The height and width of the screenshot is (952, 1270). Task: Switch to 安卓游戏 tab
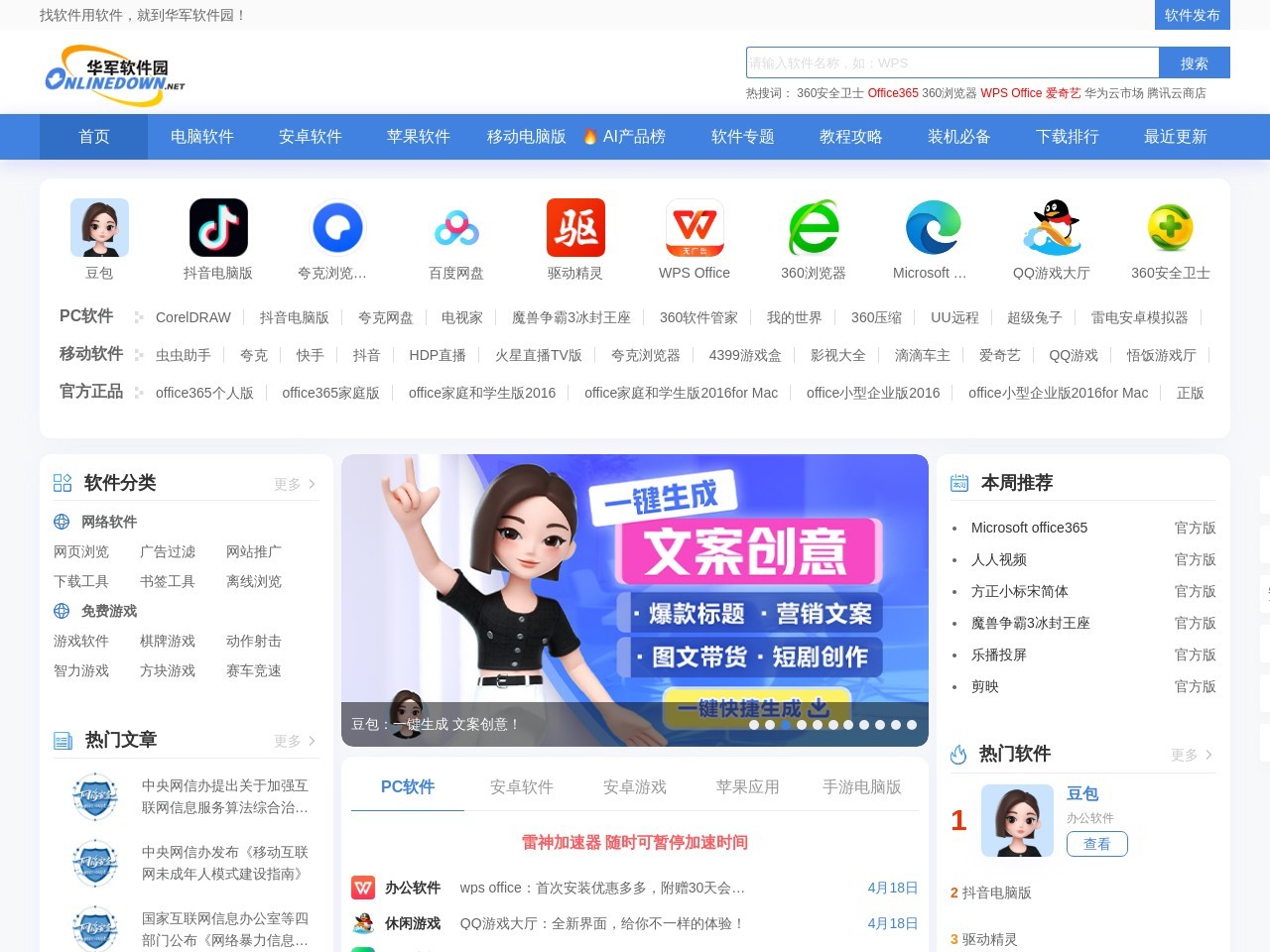[x=635, y=786]
